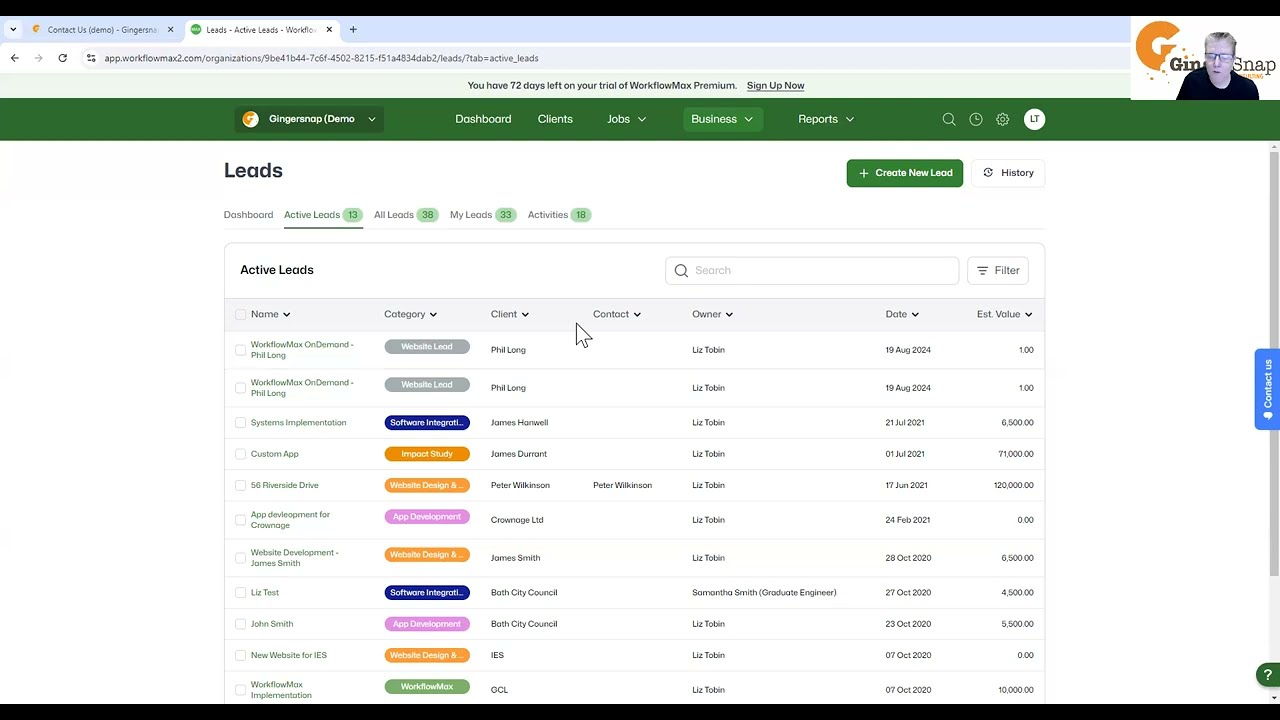
Task: Click the Gingersnap organization logo icon
Action: 251,119
